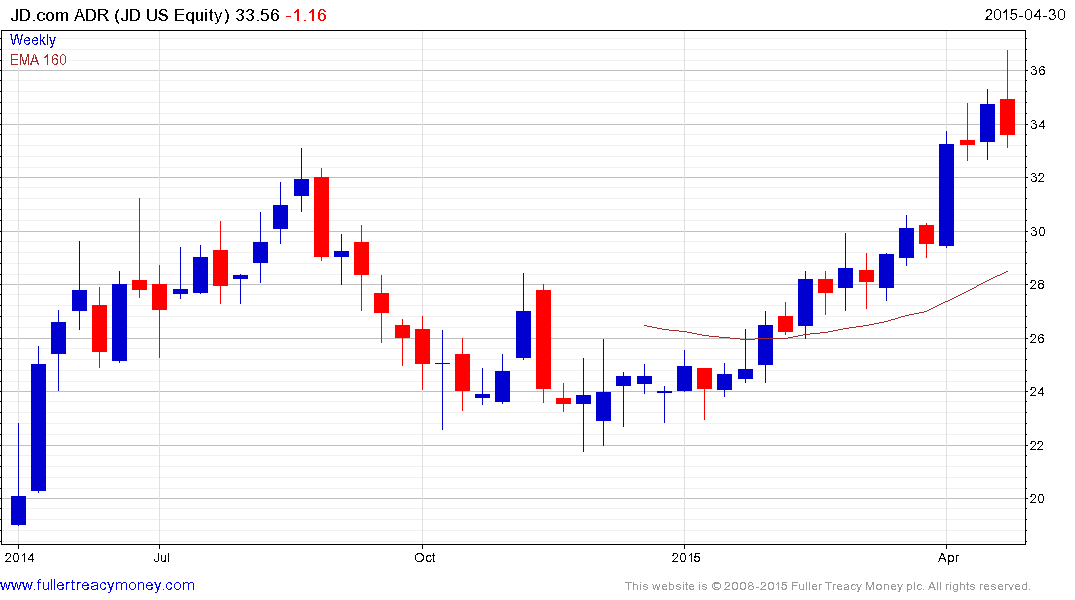Image resolution: width=1075 pixels, height=600 pixels.
Task: Select the tall blue candle just after April 2015
Action: (x=946, y=195)
